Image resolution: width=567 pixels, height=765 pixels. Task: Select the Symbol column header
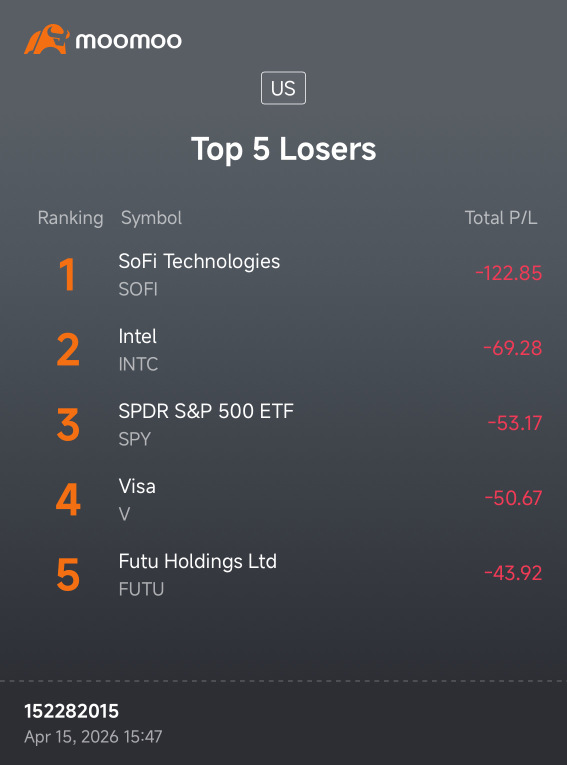pos(151,218)
